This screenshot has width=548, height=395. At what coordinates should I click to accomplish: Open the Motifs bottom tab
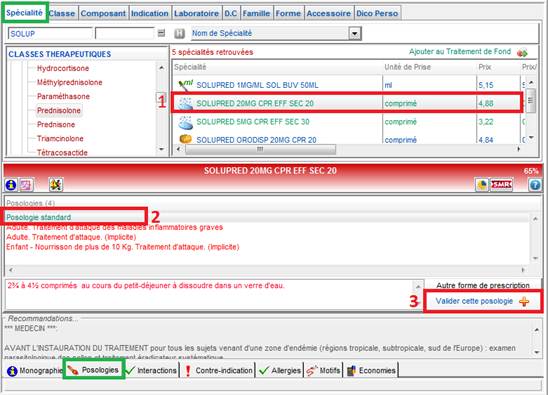point(324,371)
